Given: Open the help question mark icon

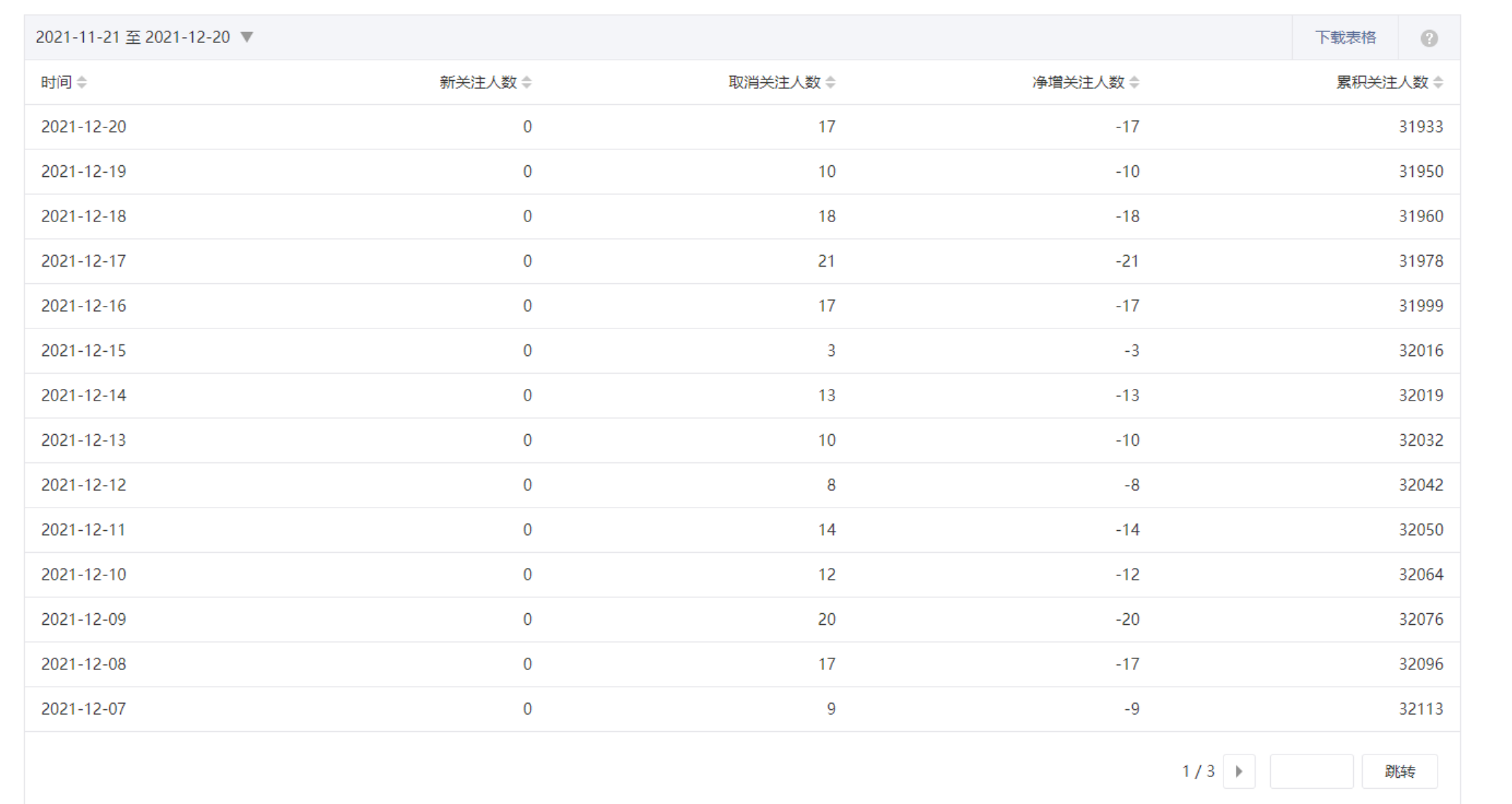Looking at the screenshot, I should [x=1429, y=39].
